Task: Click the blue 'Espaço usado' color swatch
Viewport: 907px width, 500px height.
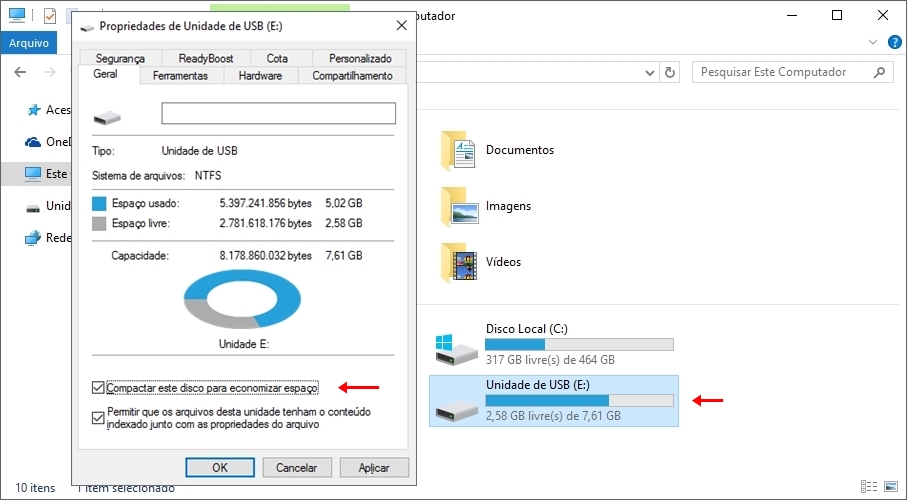Action: click(98, 203)
